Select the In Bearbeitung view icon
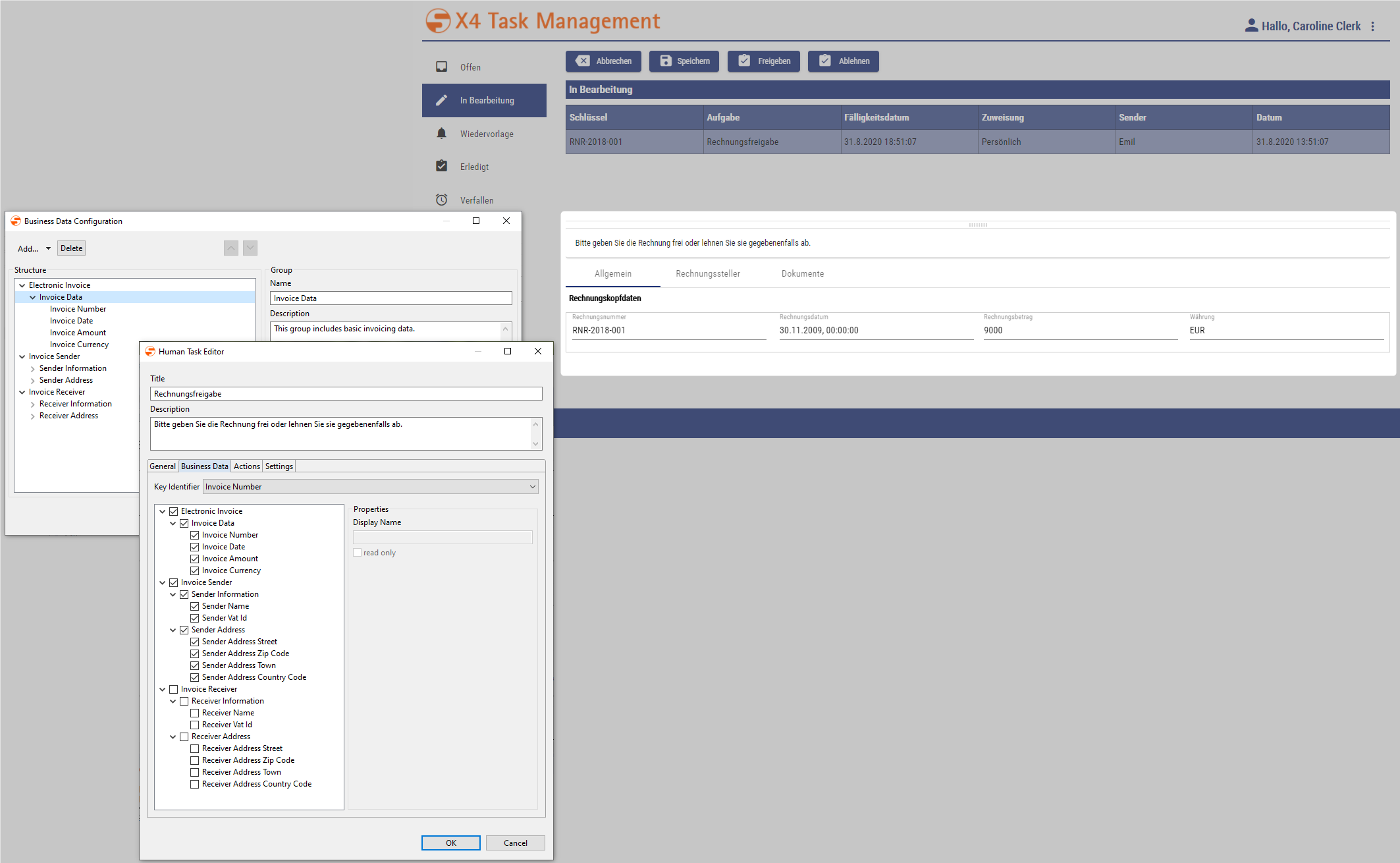 (441, 99)
